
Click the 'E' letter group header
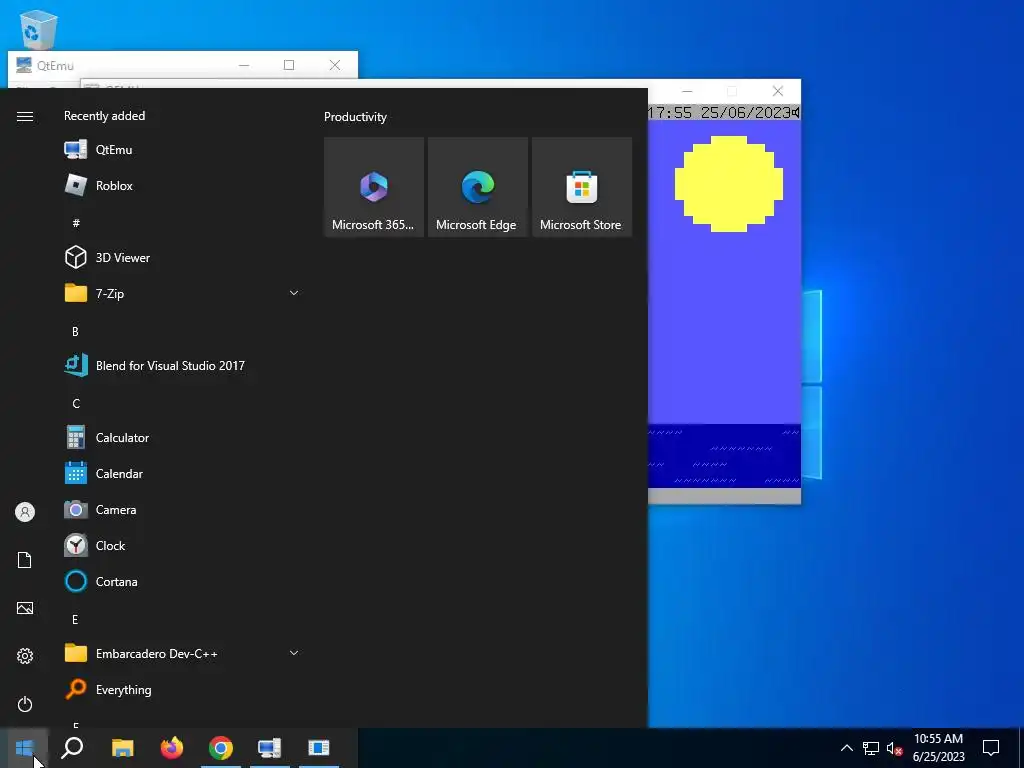click(75, 619)
